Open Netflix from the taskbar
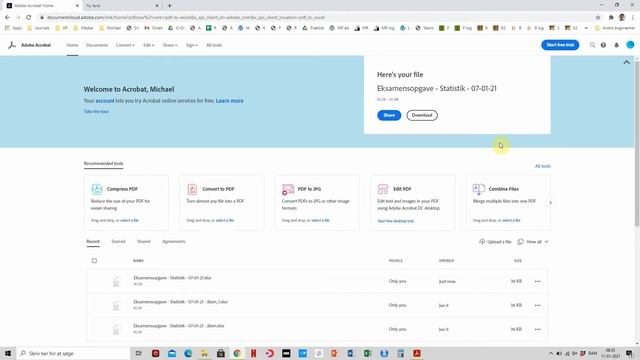 click(253, 353)
